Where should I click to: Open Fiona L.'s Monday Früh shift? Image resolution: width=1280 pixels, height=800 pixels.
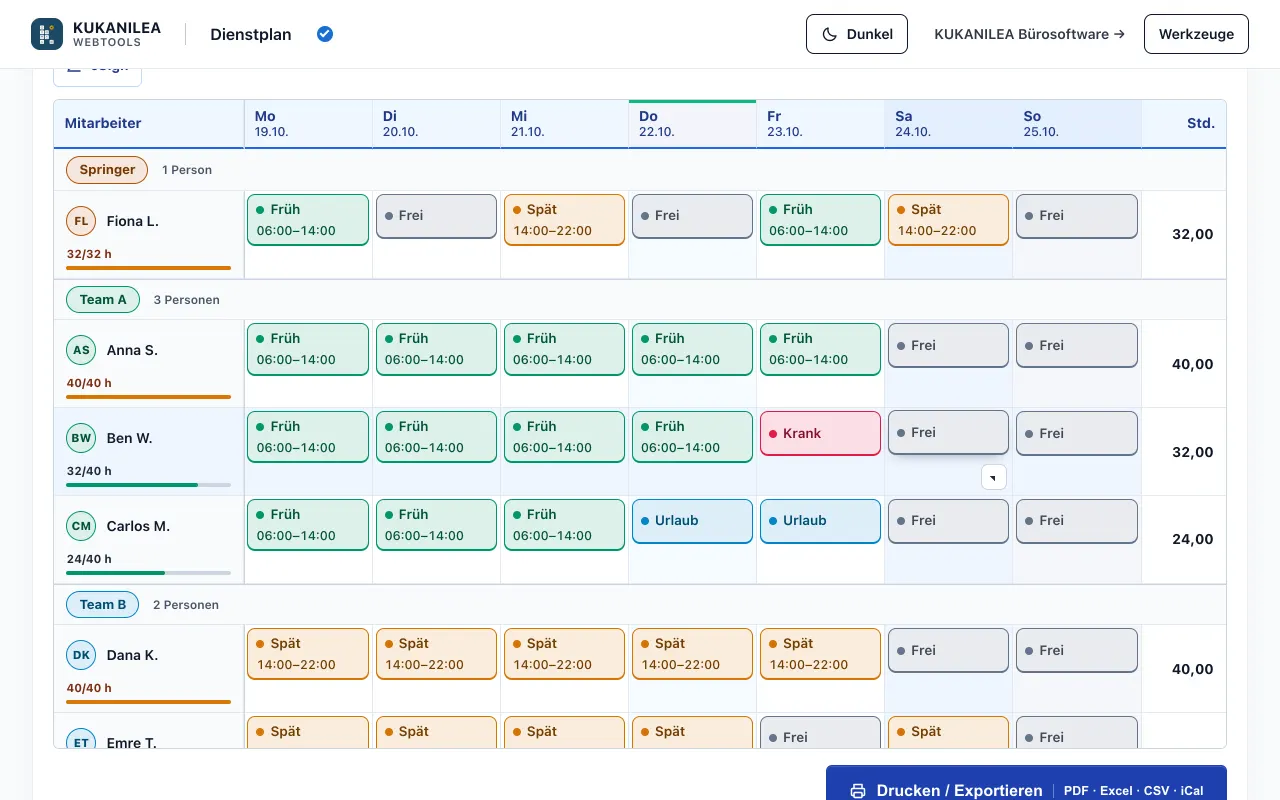click(308, 220)
